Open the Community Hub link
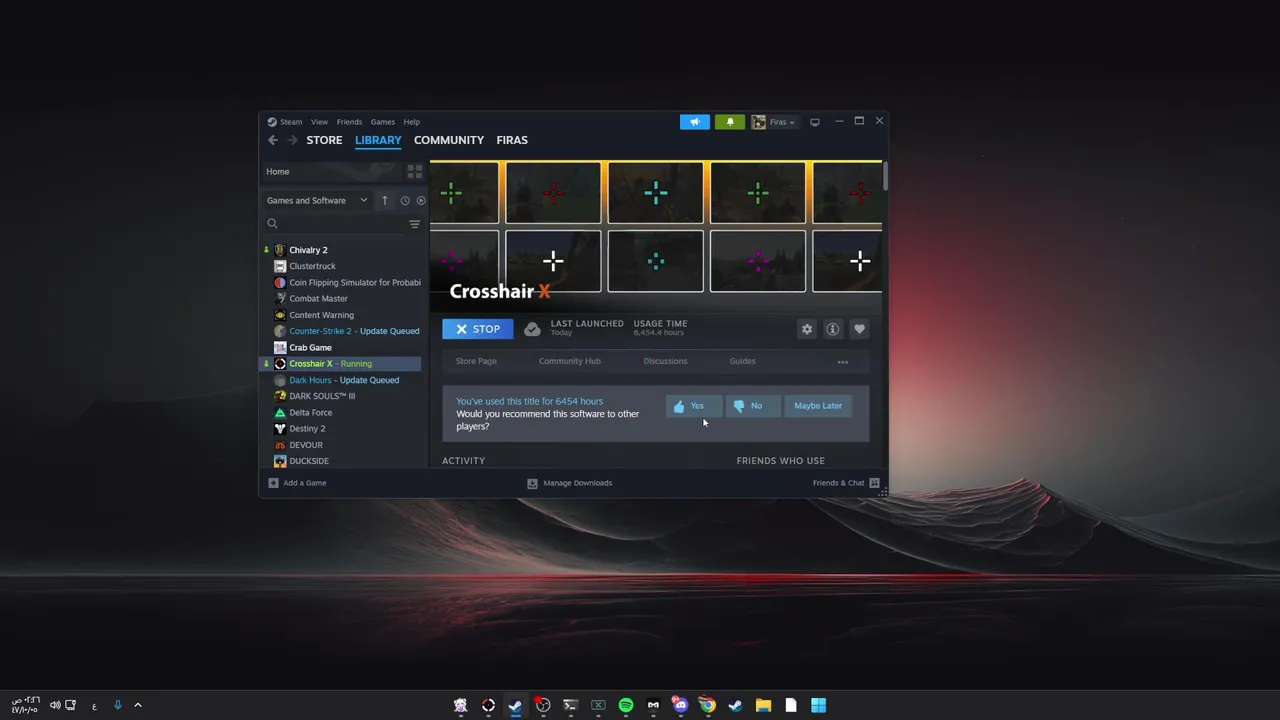Image resolution: width=1280 pixels, height=720 pixels. click(570, 361)
